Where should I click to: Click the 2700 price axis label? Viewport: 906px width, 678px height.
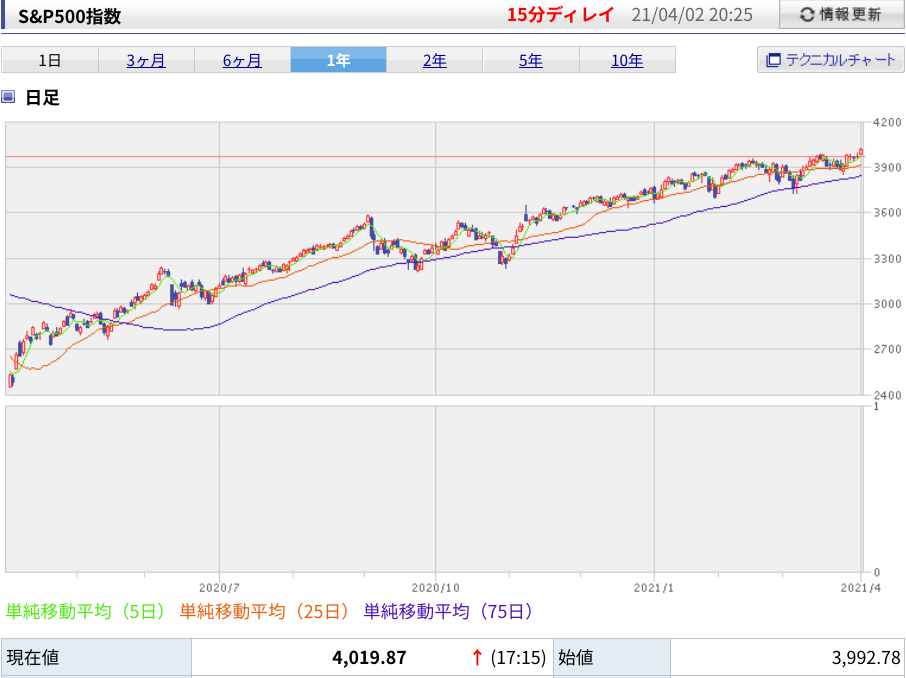click(887, 349)
